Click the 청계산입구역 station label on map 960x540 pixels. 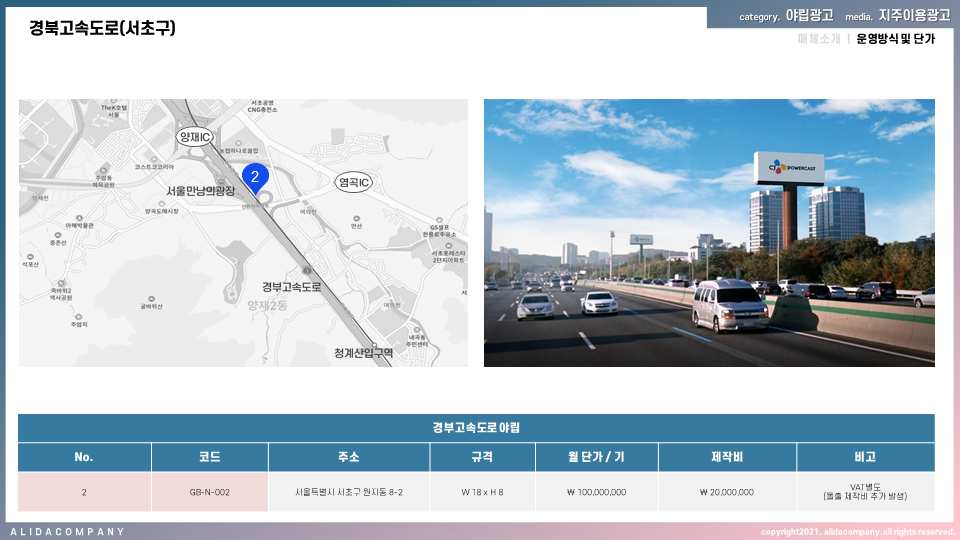coord(363,353)
